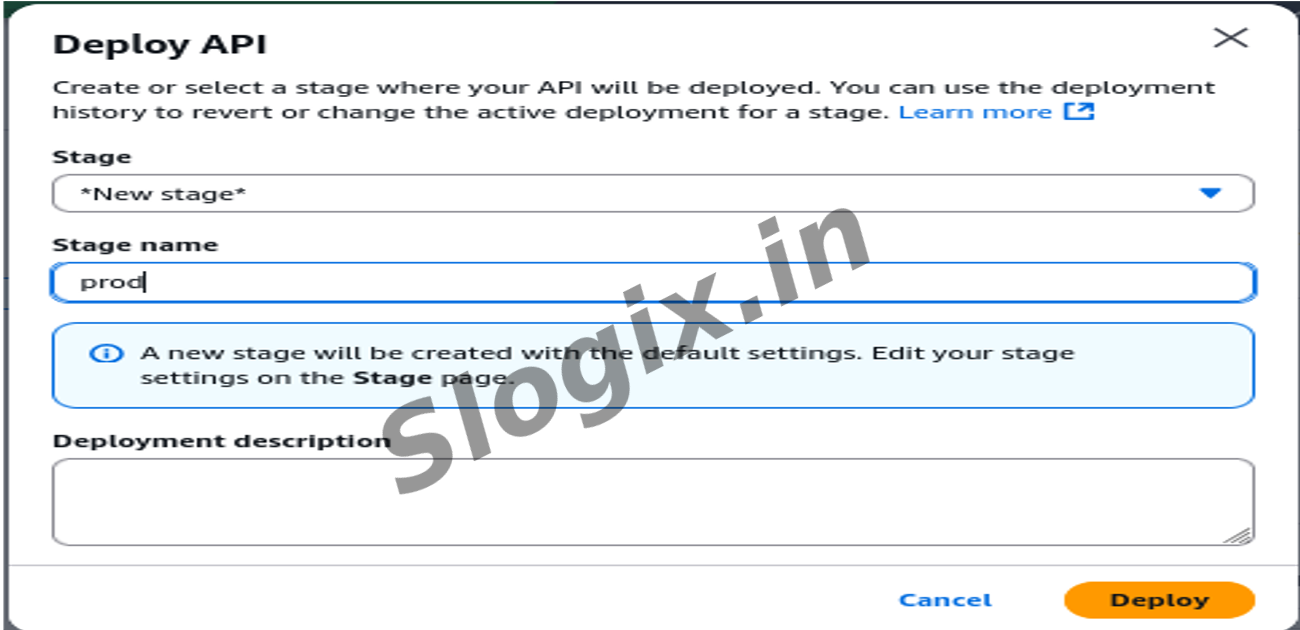Click the Stage field label
The image size is (1300, 630).
coord(91,157)
